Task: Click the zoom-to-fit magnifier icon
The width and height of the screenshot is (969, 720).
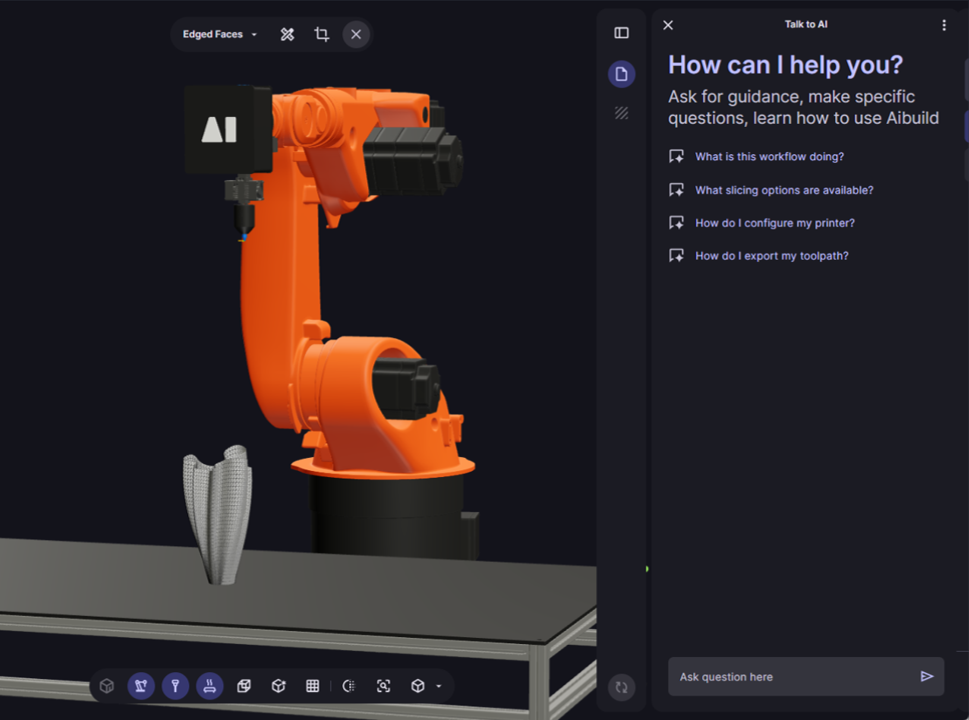Action: click(x=383, y=686)
